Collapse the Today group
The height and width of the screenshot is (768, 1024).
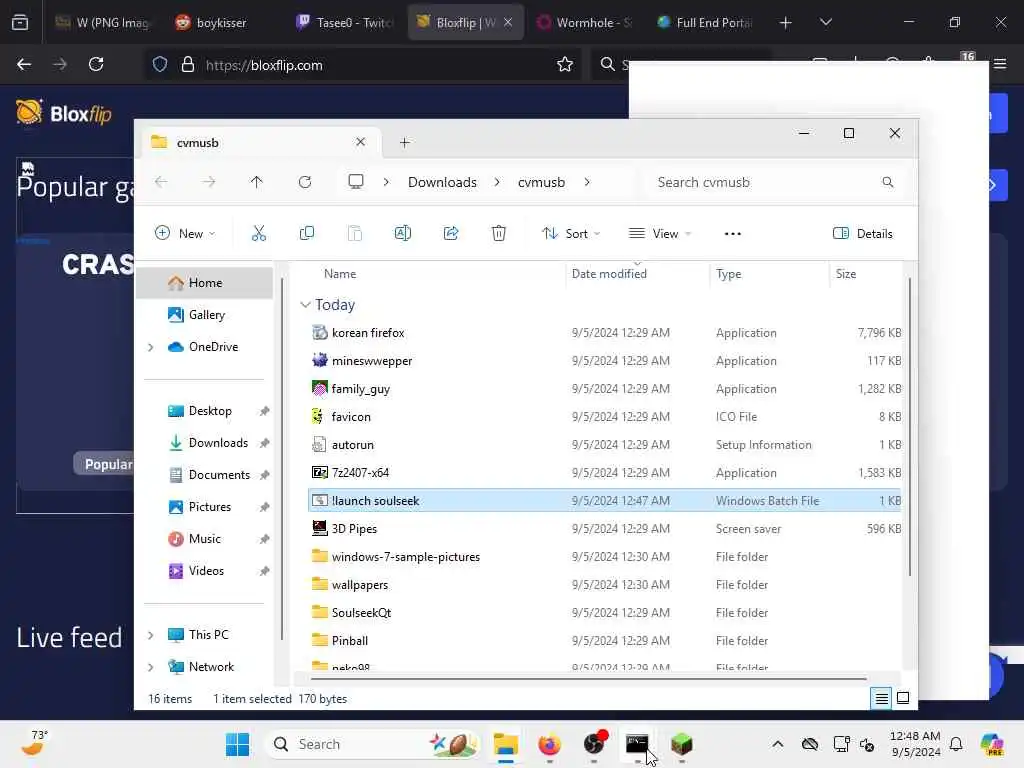coord(305,305)
